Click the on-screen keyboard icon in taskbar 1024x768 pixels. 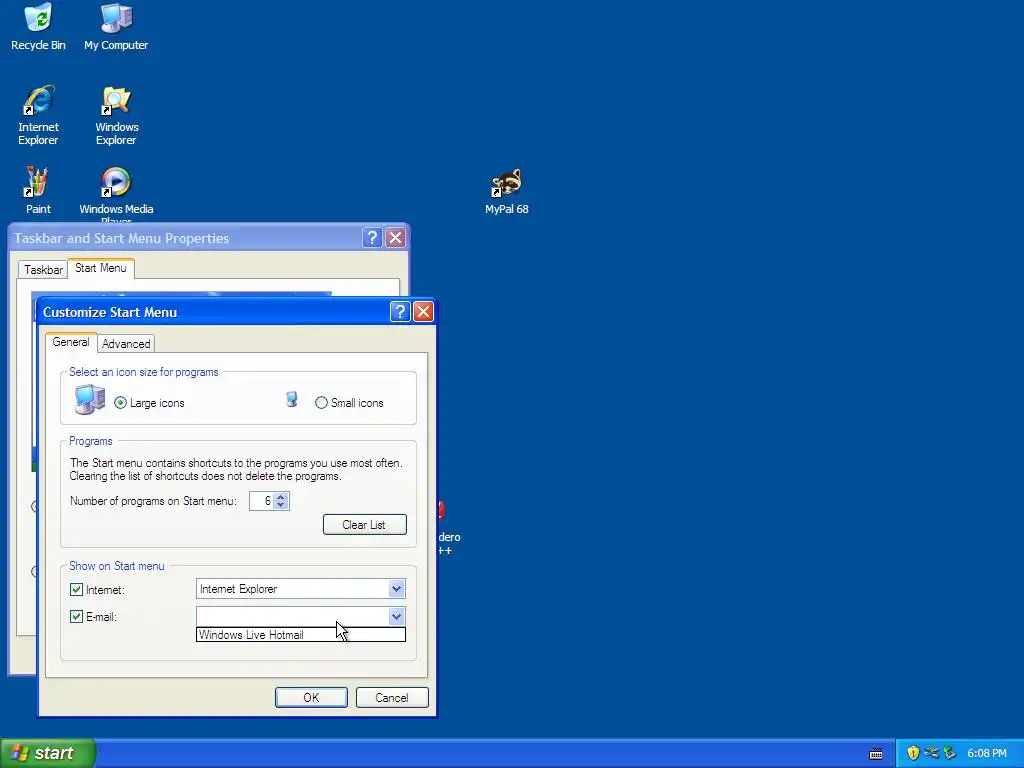pyautogui.click(x=876, y=754)
